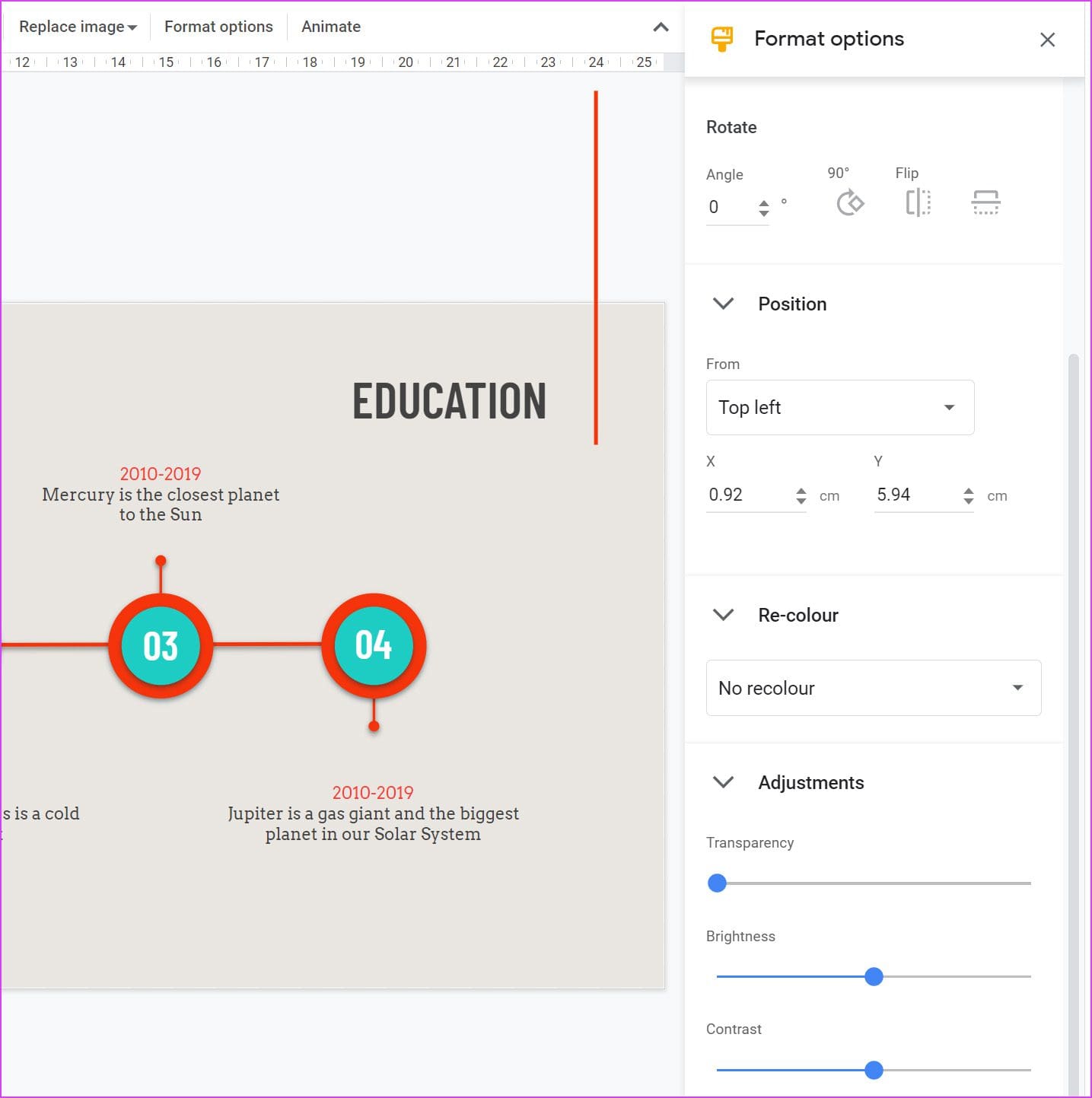Click the Format options paint roller icon

721,39
